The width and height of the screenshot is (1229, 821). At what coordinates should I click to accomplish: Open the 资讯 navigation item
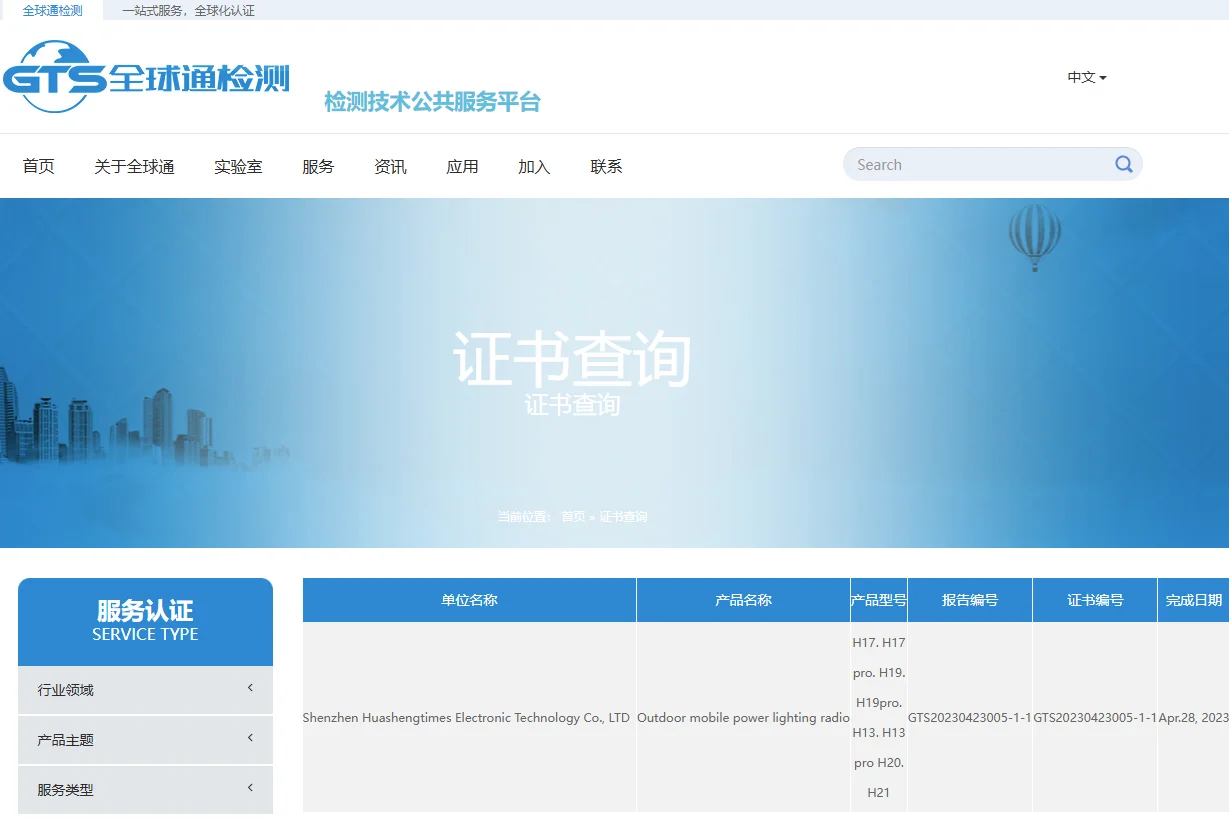click(390, 167)
